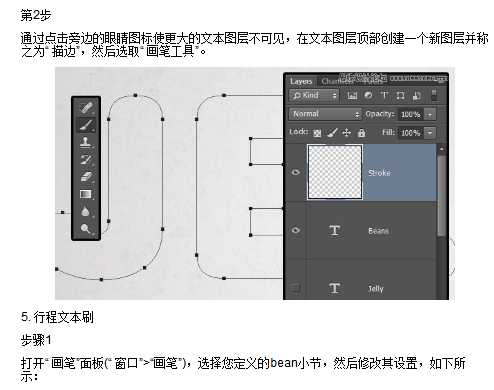The height and width of the screenshot is (390, 494).
Task: Select the Dodge tool
Action: [86, 229]
